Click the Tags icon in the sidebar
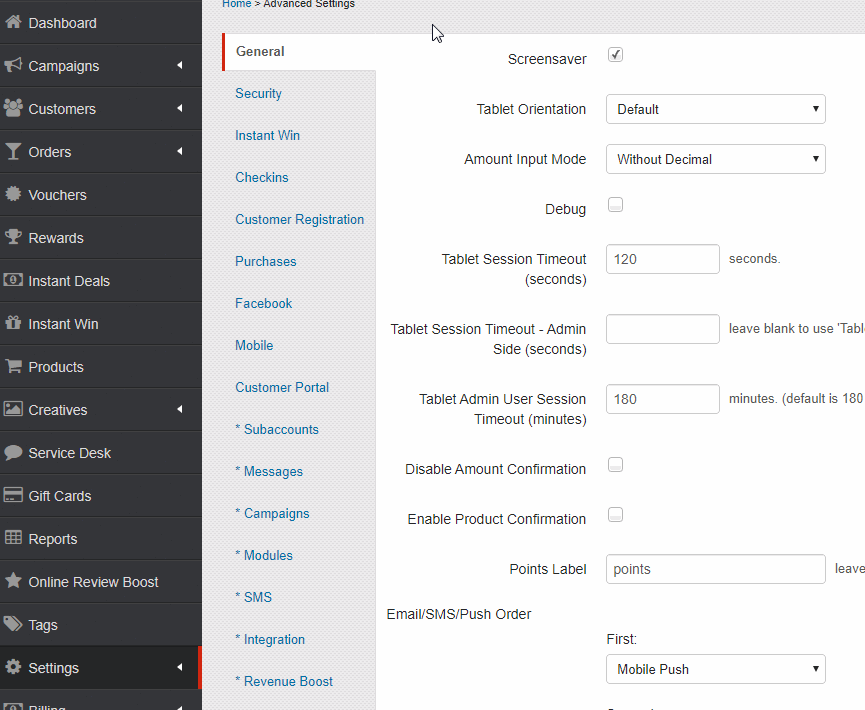 (12, 624)
